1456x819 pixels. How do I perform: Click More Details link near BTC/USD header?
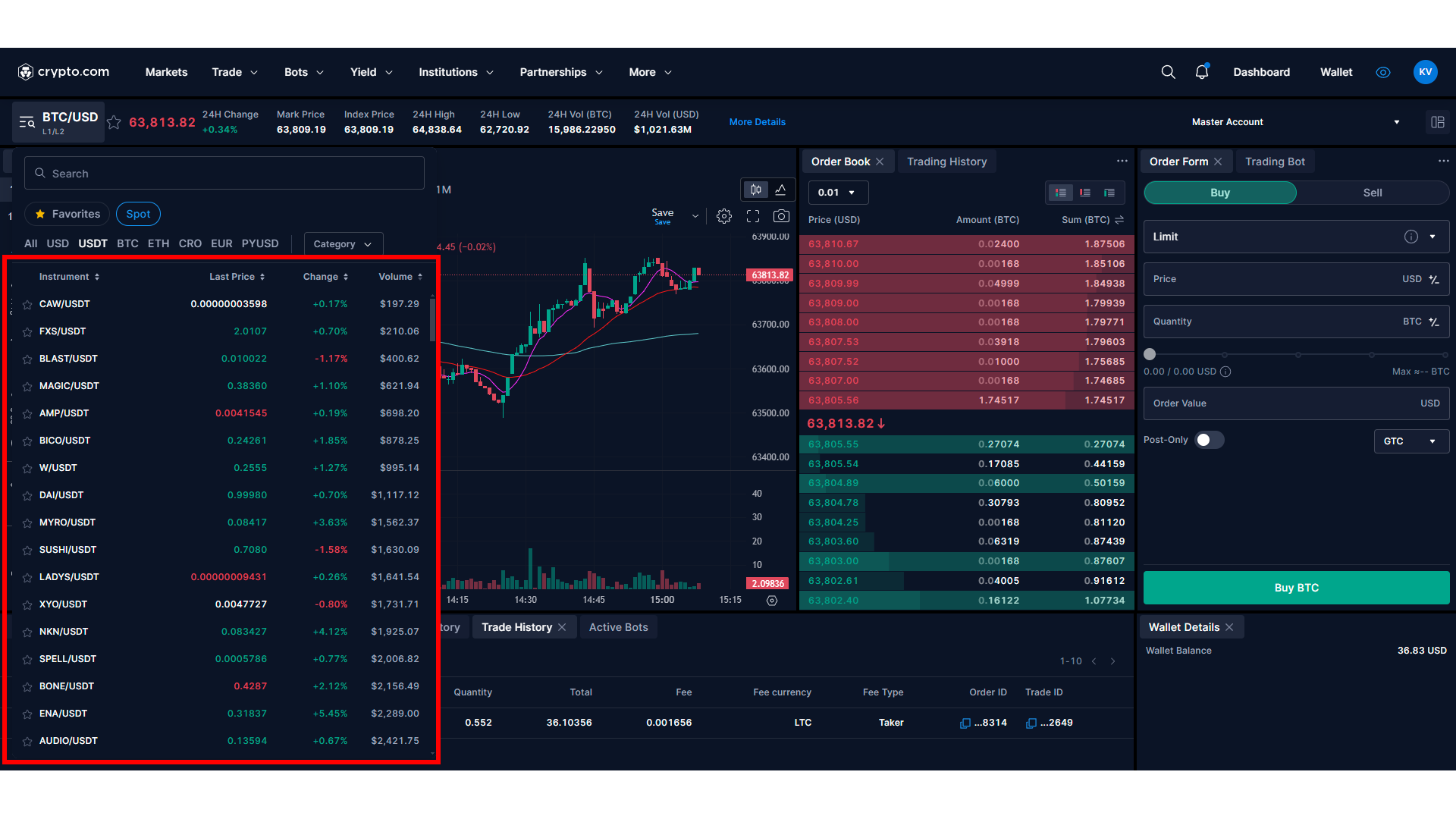pyautogui.click(x=758, y=122)
